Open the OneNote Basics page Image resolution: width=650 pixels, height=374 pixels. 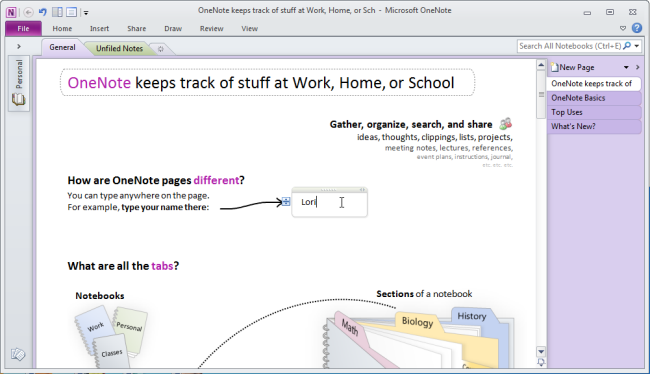pyautogui.click(x=594, y=98)
